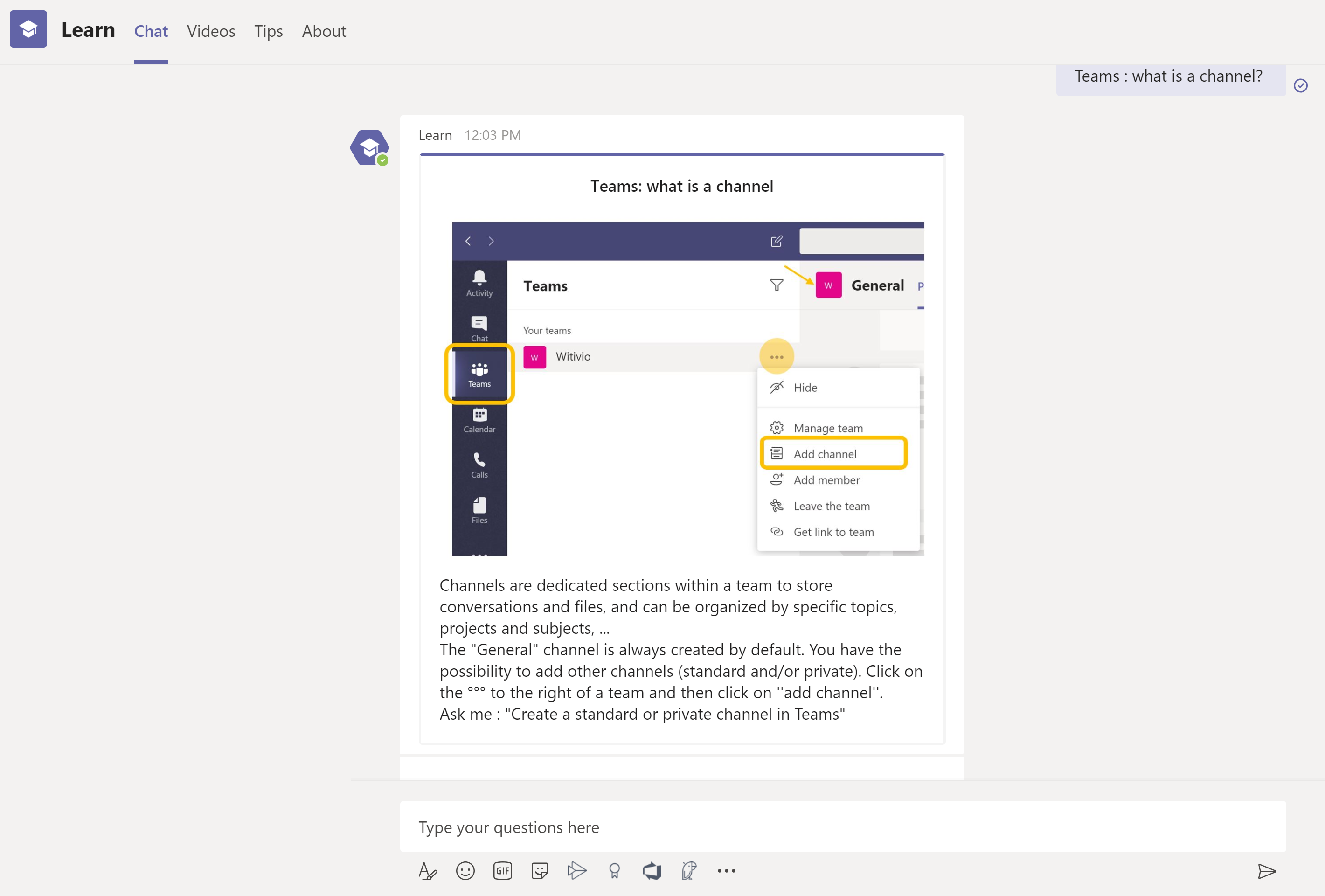Open the Tips tab
1325x896 pixels.
pos(269,31)
